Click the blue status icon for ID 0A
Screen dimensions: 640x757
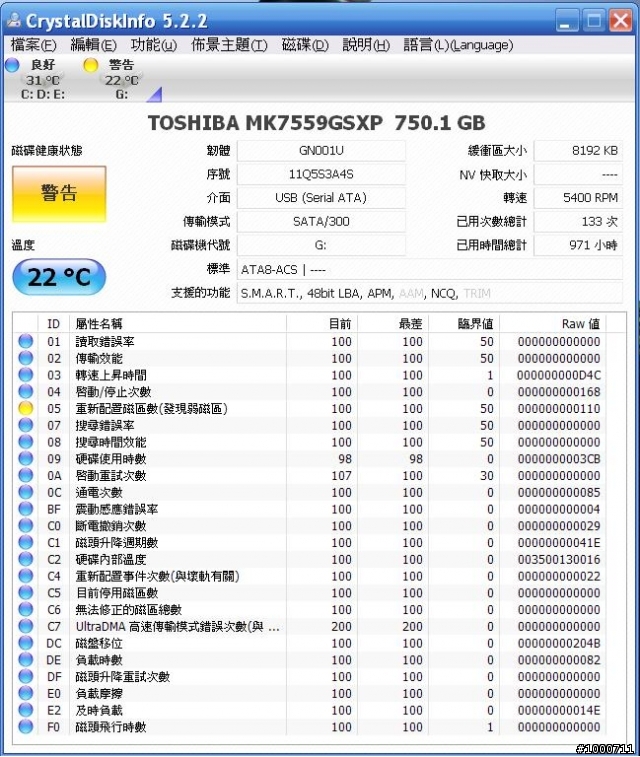pos(26,476)
